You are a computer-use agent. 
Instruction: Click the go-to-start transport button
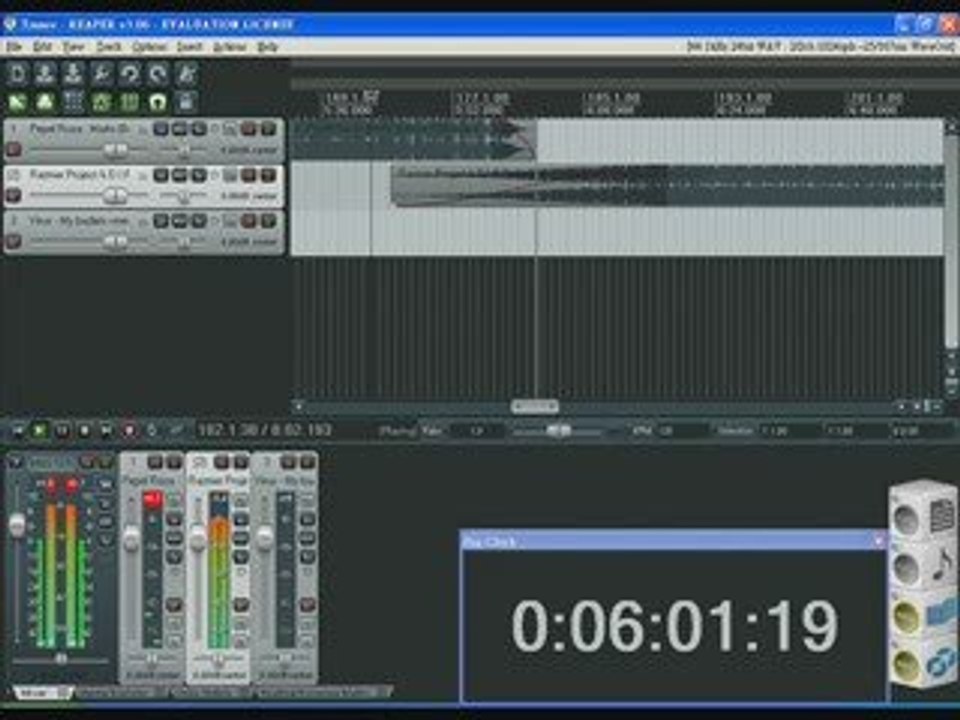17,430
